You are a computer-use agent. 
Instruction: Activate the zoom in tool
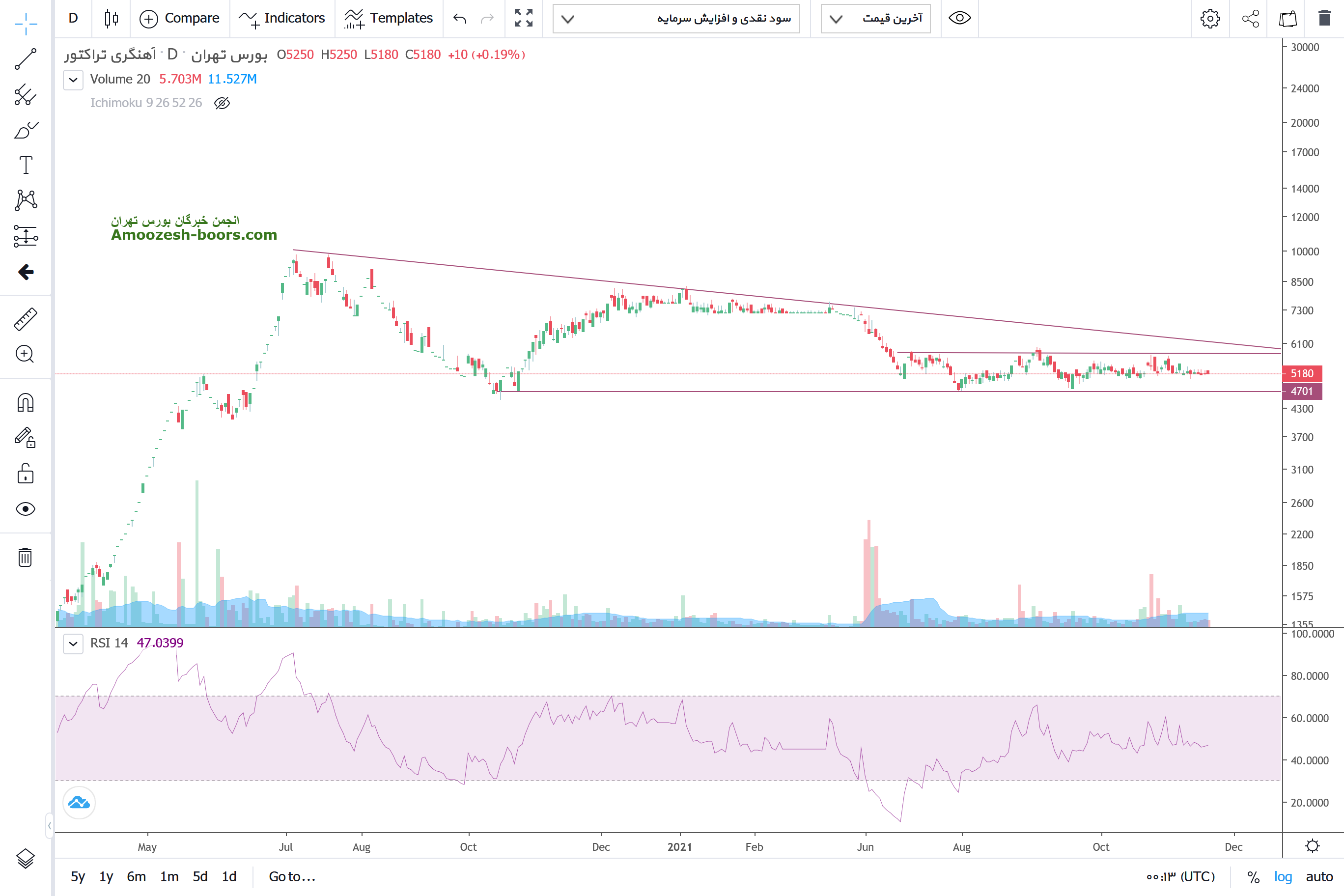coord(25,354)
